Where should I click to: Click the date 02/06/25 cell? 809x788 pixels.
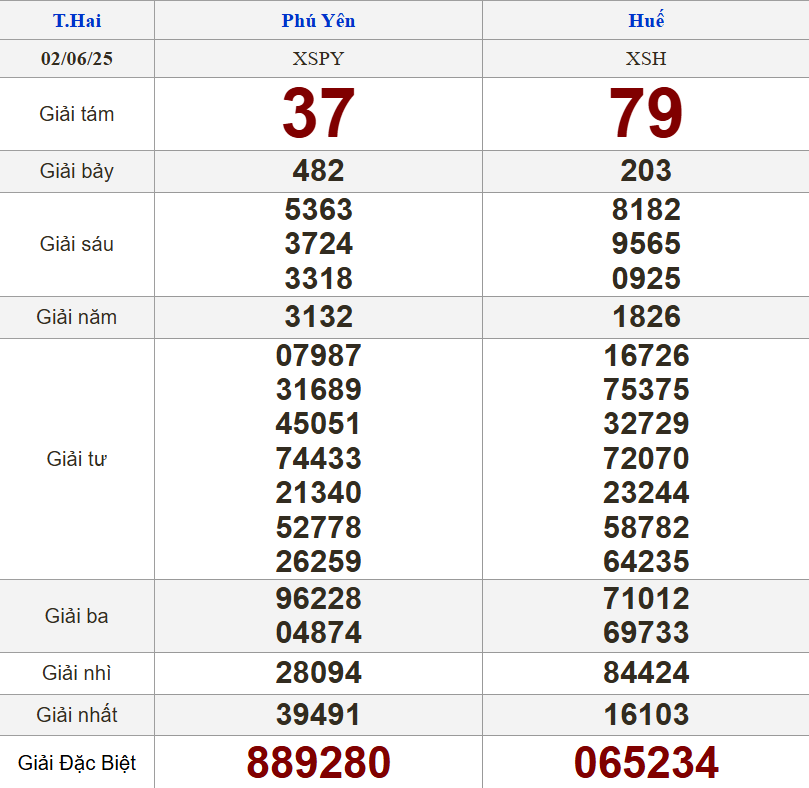[77, 58]
